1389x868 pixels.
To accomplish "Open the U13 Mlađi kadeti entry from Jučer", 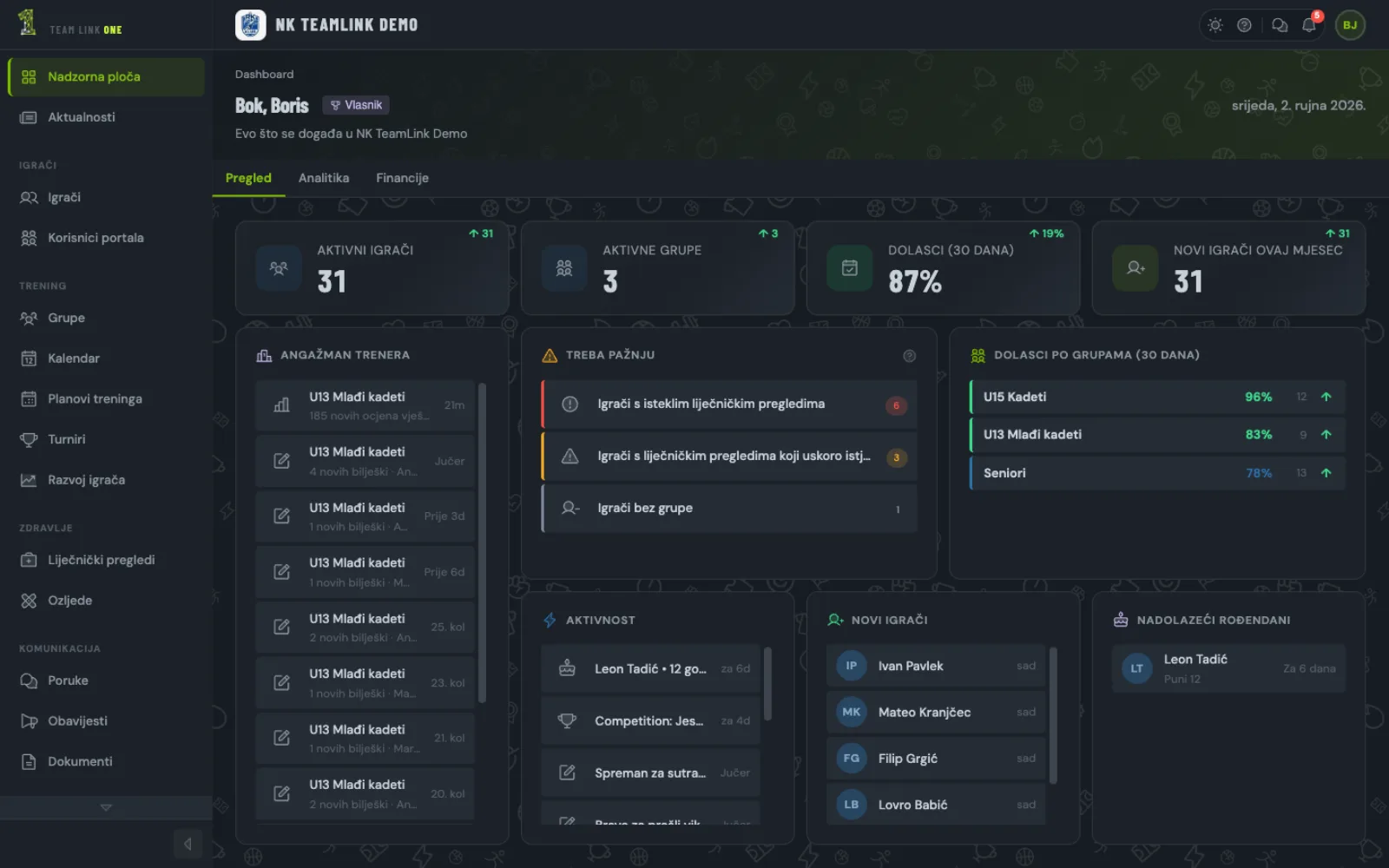I will [x=365, y=461].
